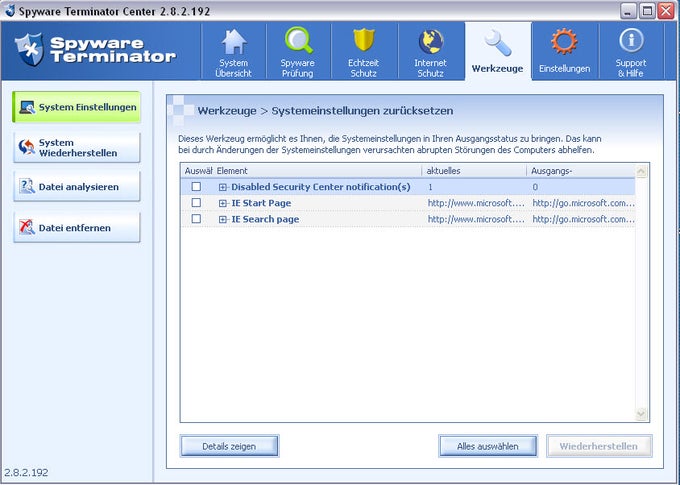
Task: Click the Details zeigen button
Action: 229,446
